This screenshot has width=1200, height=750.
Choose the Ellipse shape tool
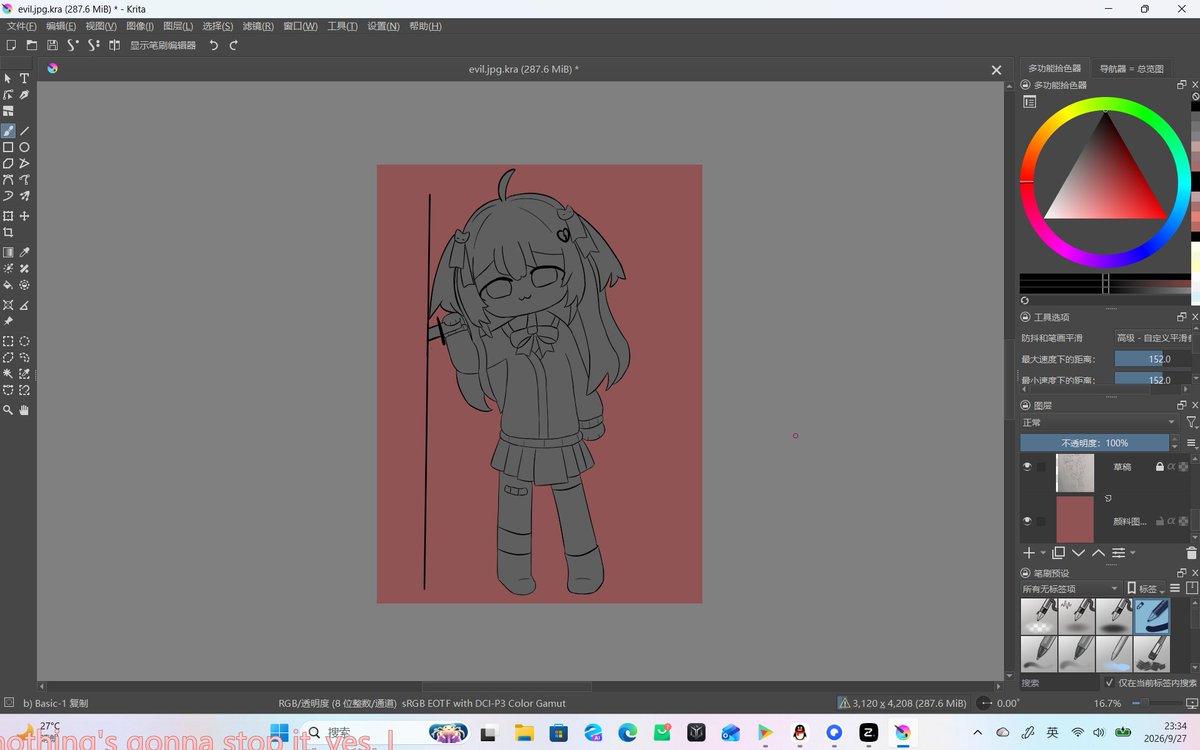point(25,147)
